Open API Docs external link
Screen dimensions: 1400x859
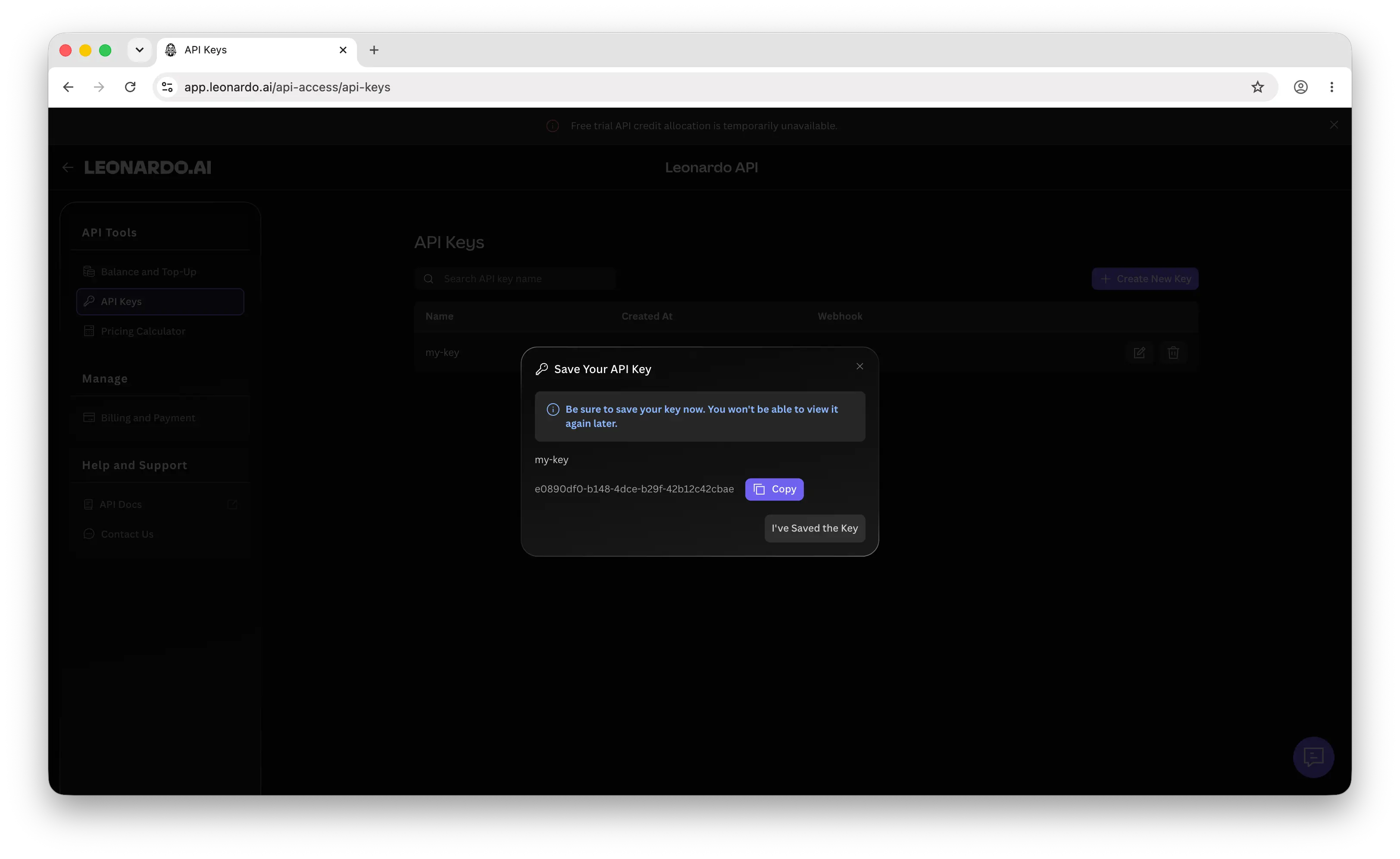click(x=160, y=504)
